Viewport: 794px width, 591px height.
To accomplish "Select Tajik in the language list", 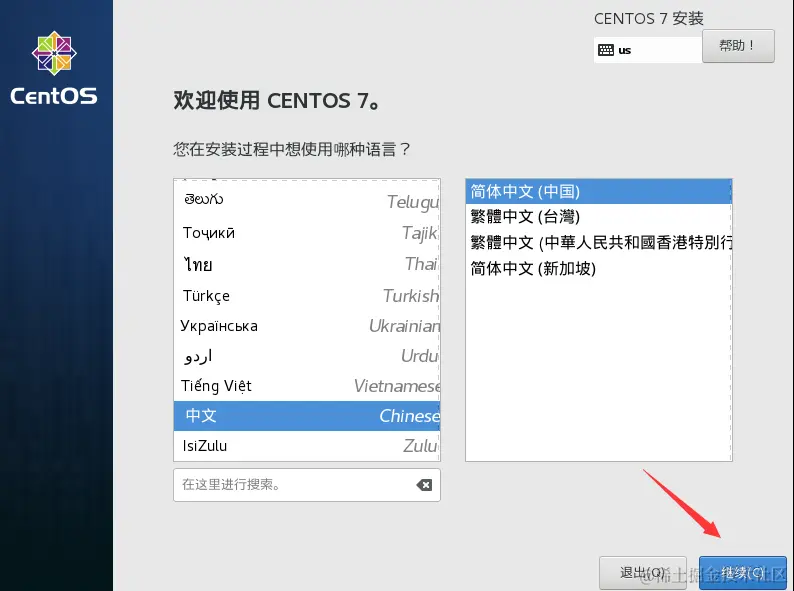I will click(307, 233).
